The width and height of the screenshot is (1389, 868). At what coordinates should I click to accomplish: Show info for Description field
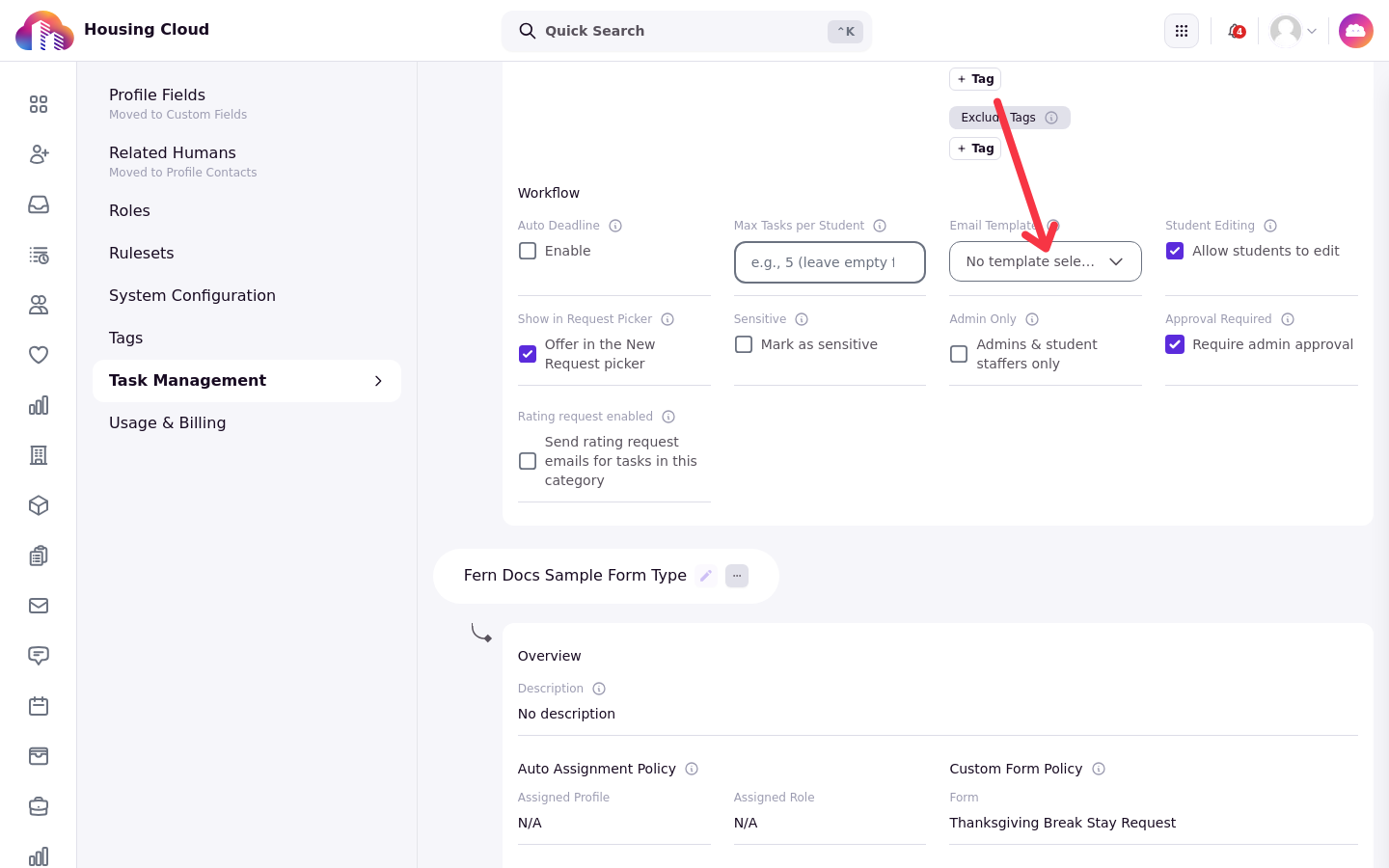(x=599, y=689)
